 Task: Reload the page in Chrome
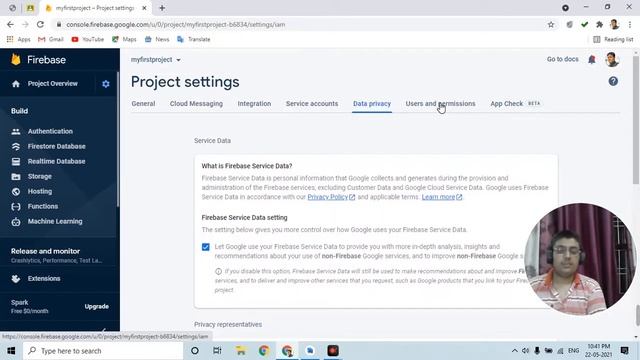40,24
